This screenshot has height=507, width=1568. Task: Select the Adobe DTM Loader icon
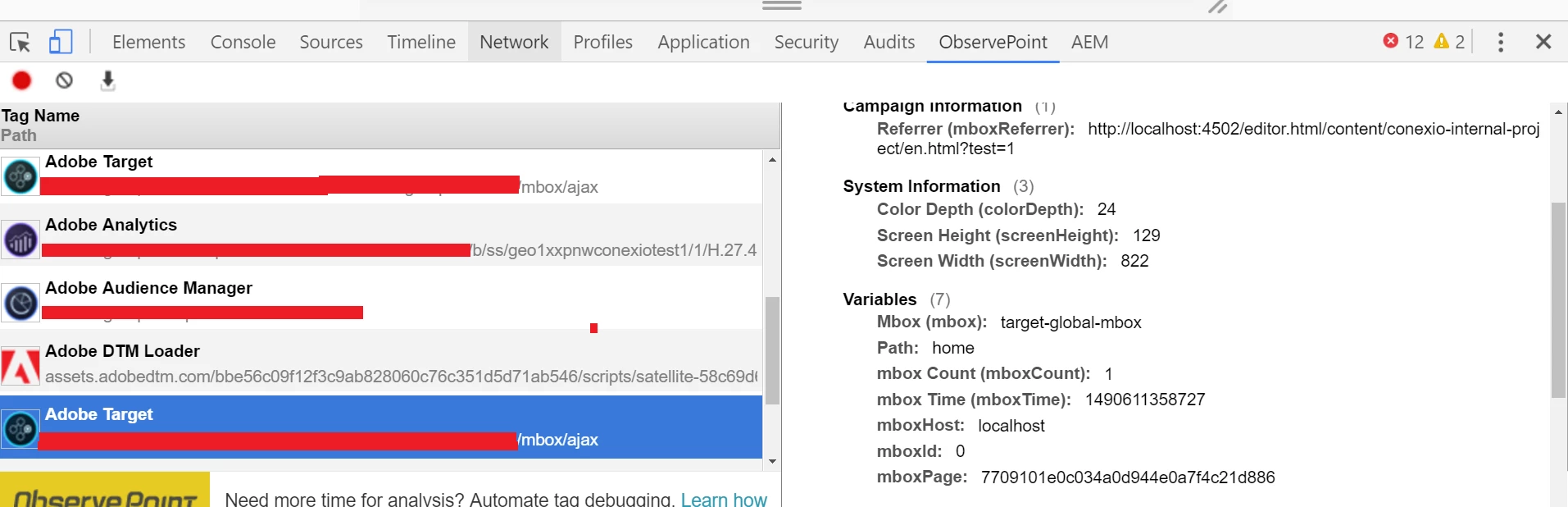20,366
